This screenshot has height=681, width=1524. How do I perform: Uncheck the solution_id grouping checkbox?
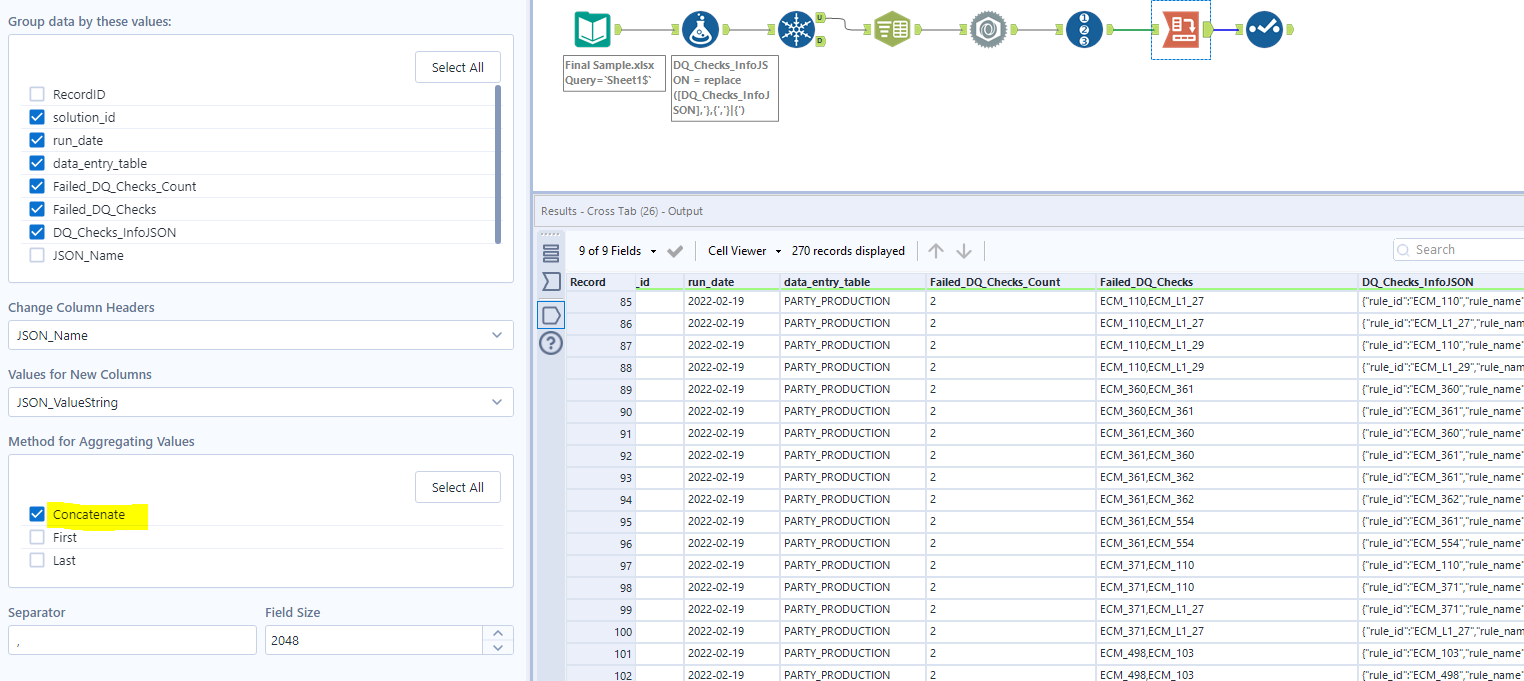[x=37, y=116]
